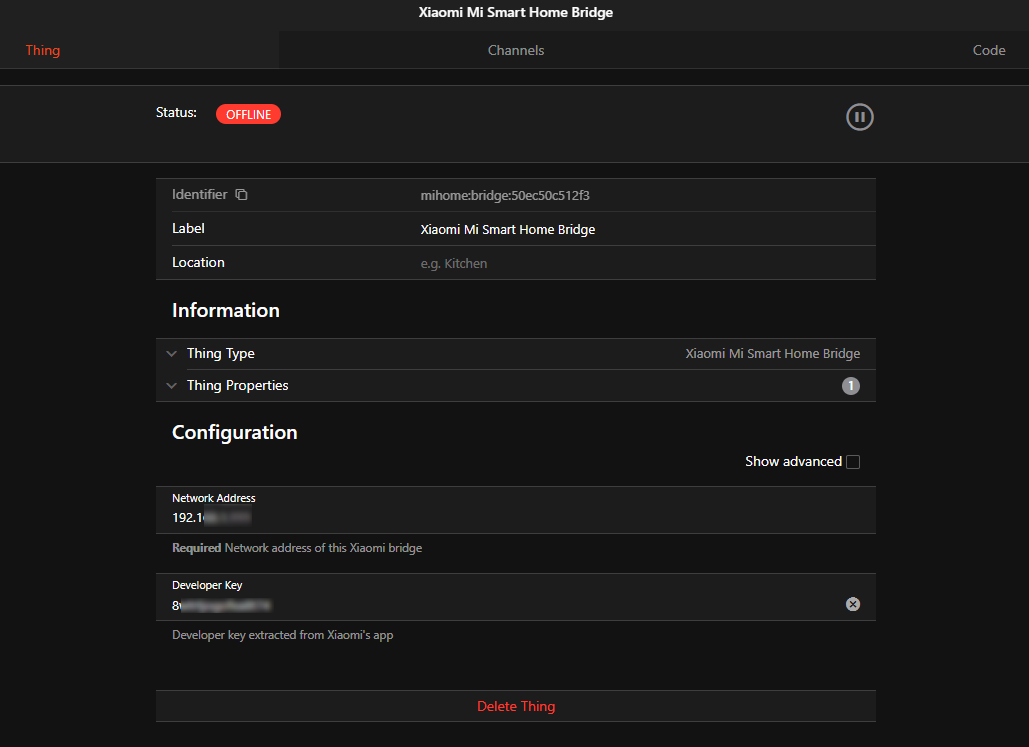Tick the Show advanced checkbox
The width and height of the screenshot is (1029, 747).
pyautogui.click(x=852, y=462)
